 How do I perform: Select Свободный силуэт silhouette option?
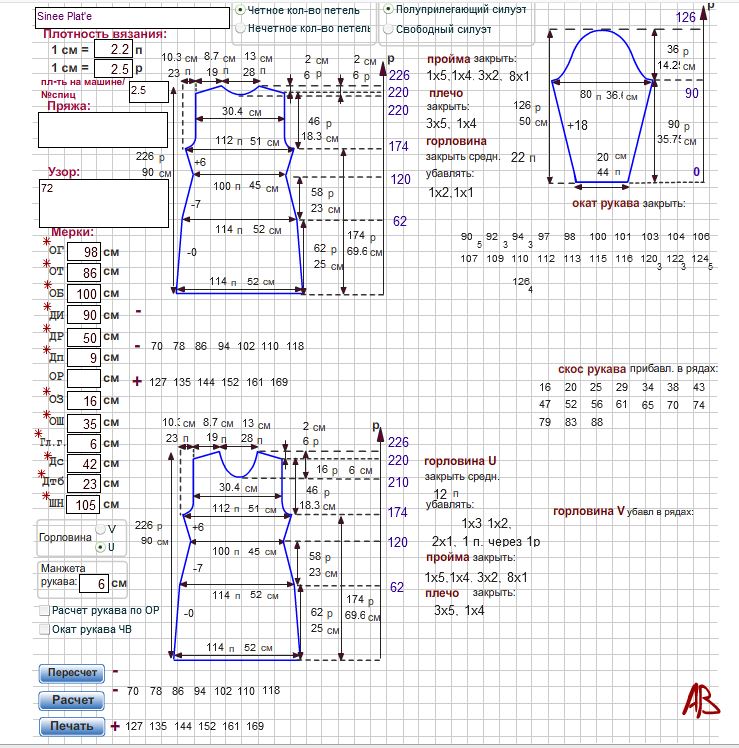(x=389, y=29)
